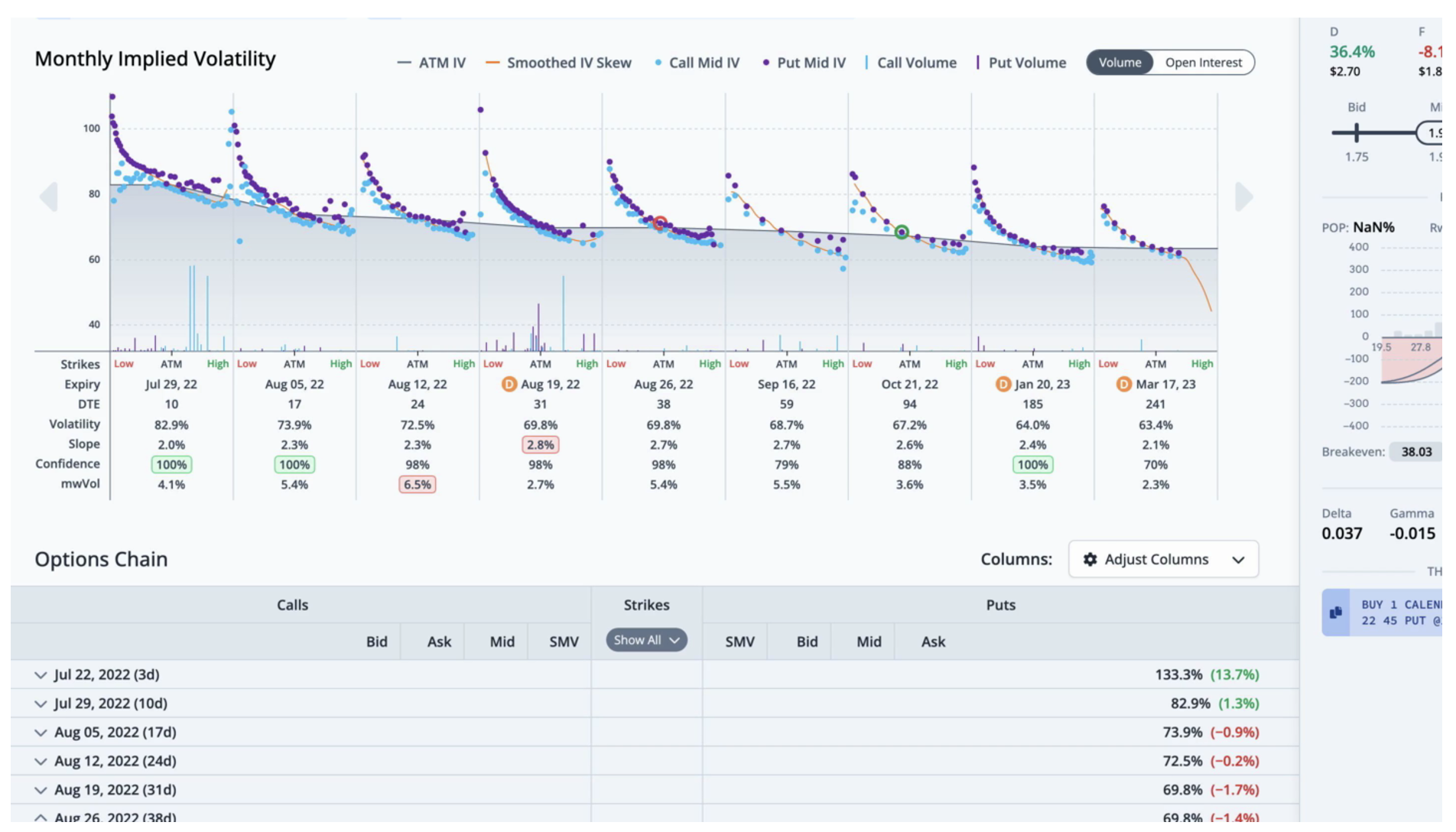The width and height of the screenshot is (1456, 832).
Task: Click the red circled marker on chart
Action: coord(660,223)
